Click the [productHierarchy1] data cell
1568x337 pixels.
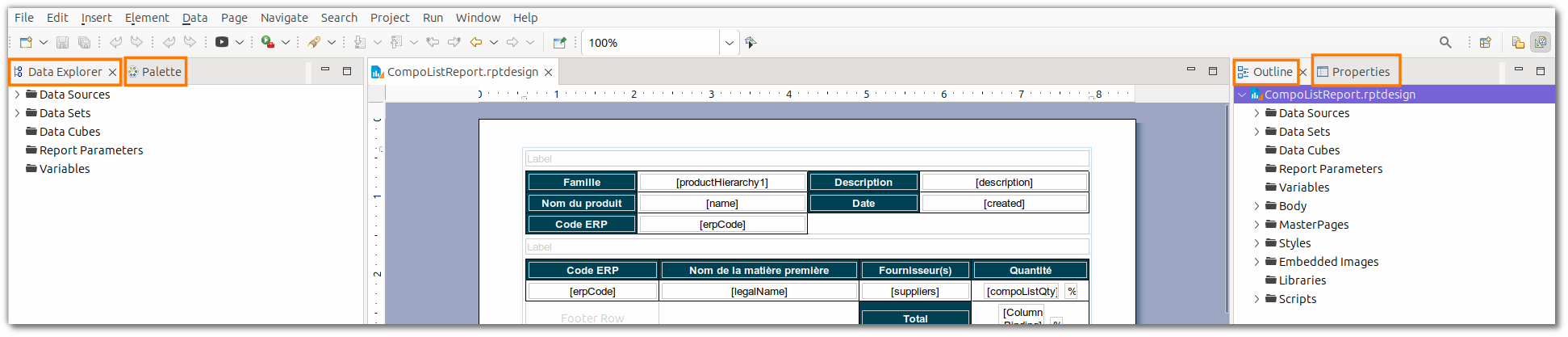722,182
